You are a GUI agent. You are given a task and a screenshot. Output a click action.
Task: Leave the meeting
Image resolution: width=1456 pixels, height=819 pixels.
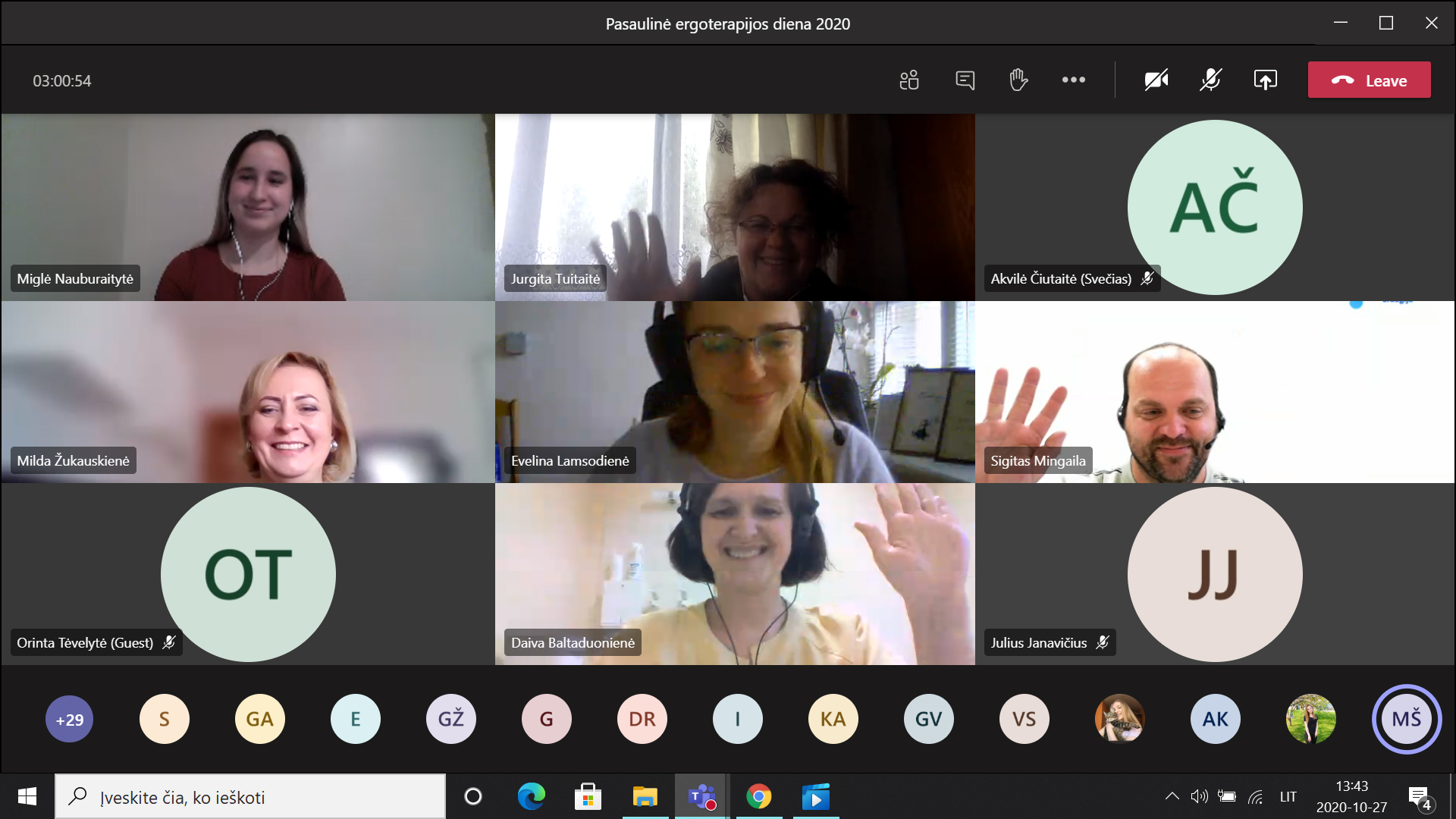point(1370,80)
